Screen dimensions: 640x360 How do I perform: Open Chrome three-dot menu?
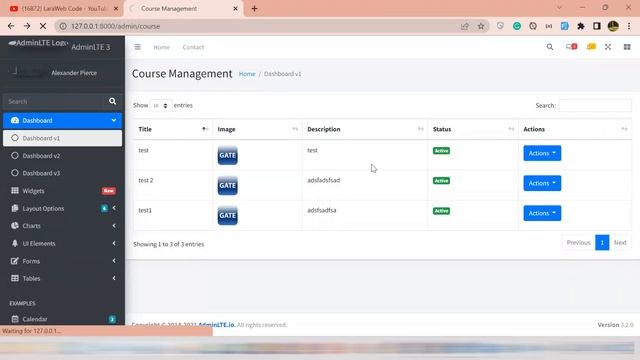(x=629, y=26)
